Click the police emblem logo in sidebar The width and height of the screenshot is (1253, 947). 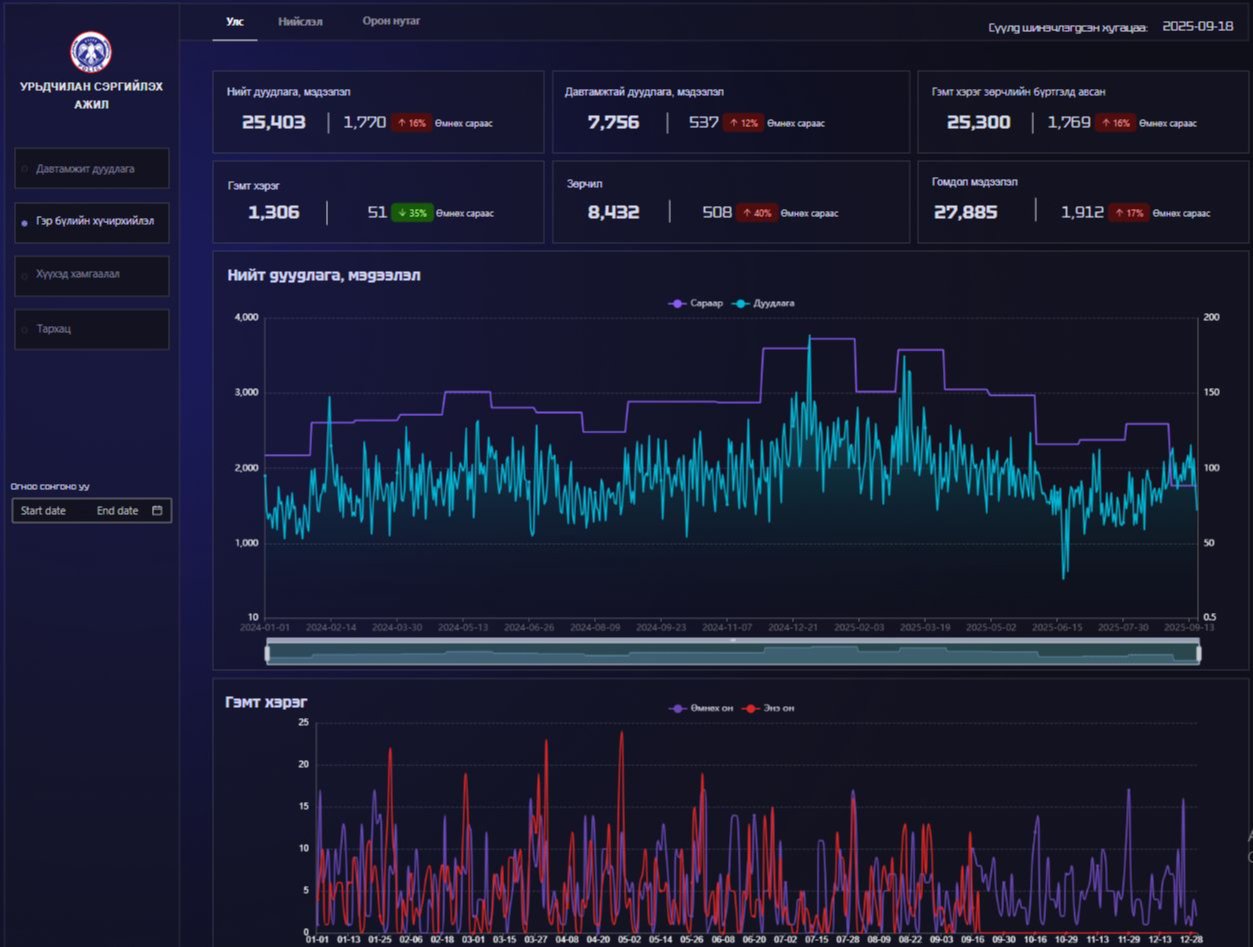[x=91, y=52]
